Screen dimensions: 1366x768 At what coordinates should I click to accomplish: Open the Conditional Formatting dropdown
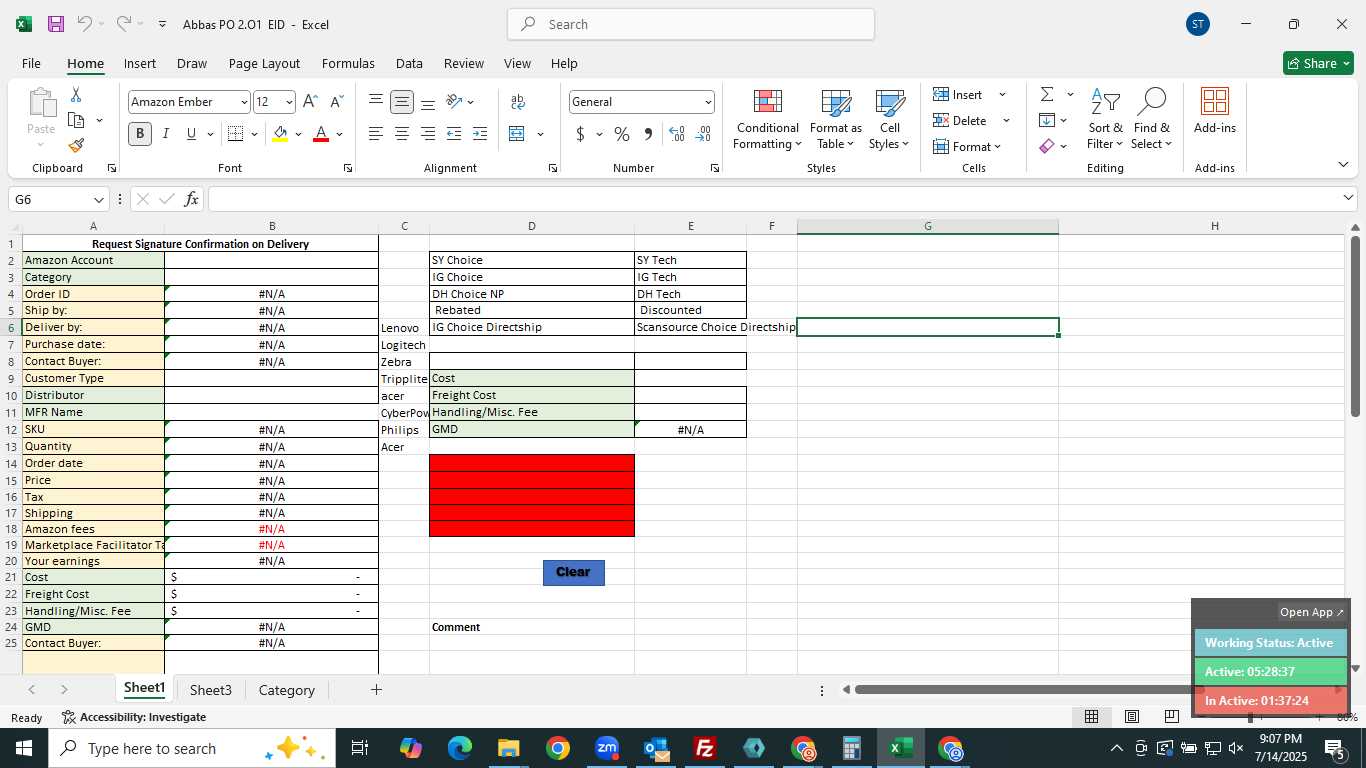pyautogui.click(x=767, y=120)
